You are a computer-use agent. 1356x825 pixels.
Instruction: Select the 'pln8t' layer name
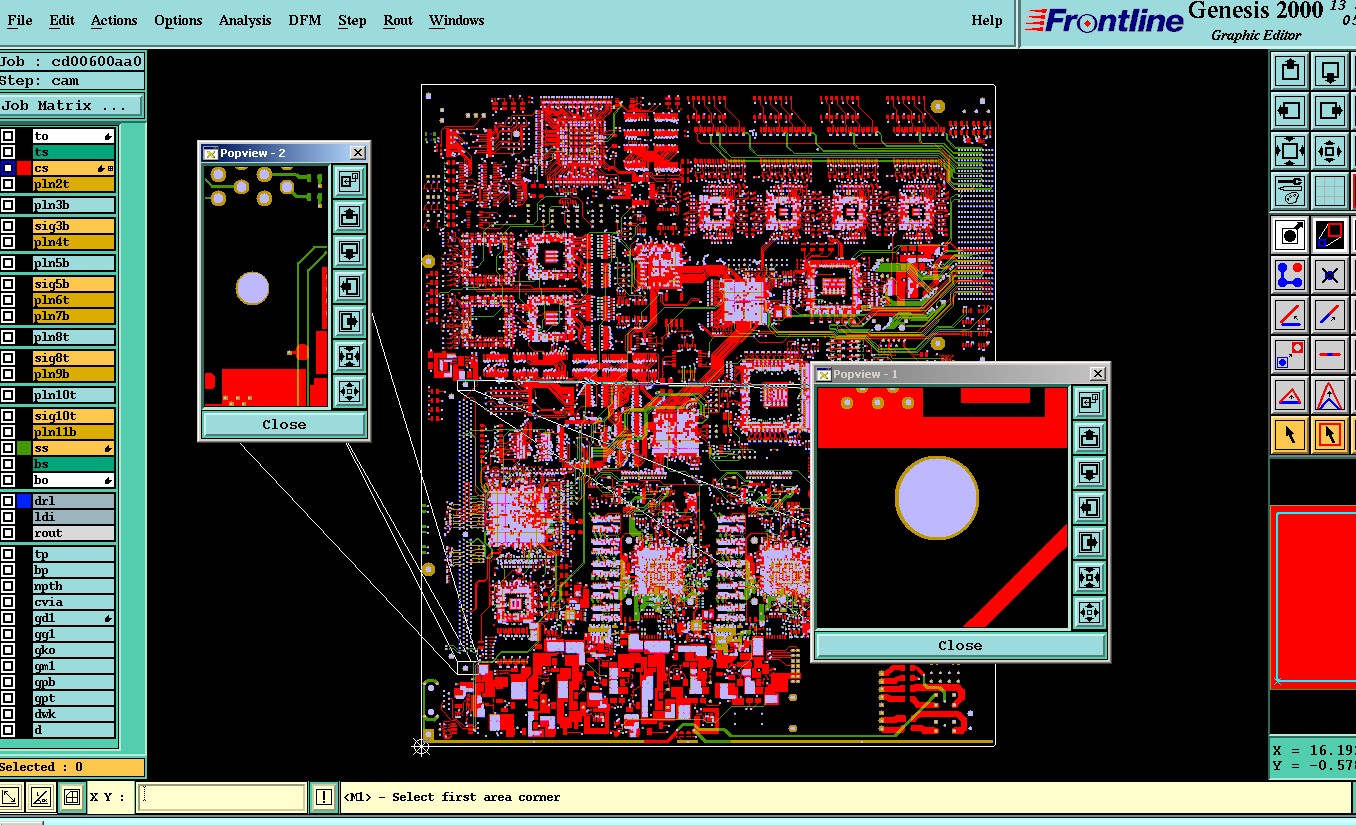click(74, 337)
